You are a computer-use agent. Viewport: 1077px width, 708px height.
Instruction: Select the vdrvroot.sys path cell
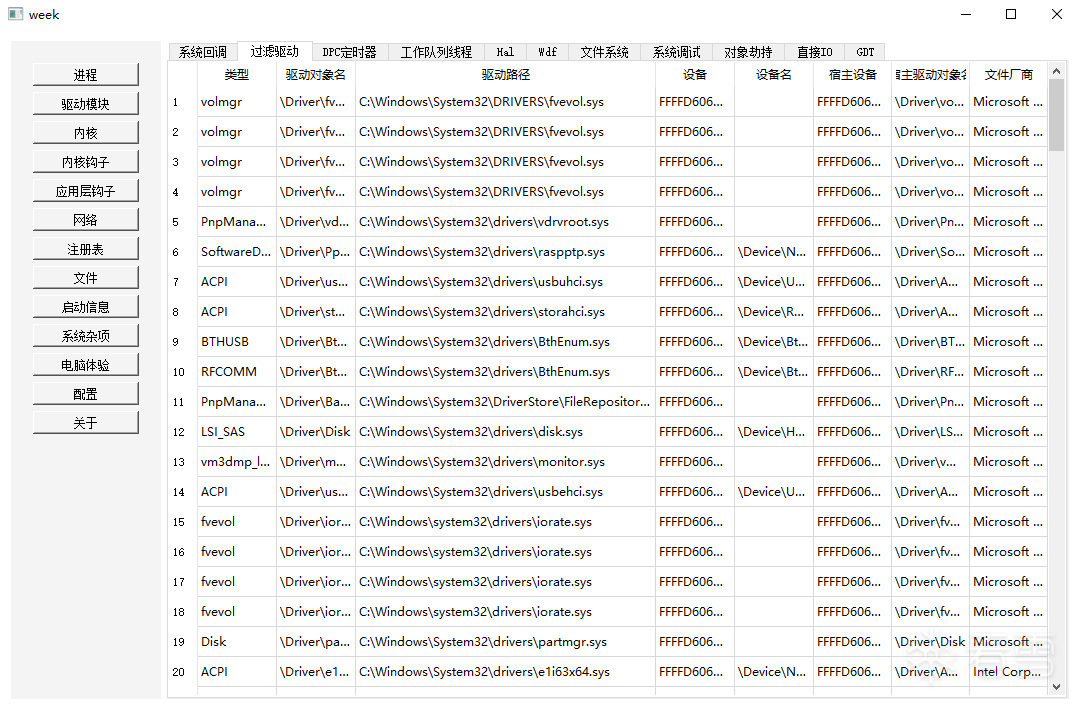505,222
